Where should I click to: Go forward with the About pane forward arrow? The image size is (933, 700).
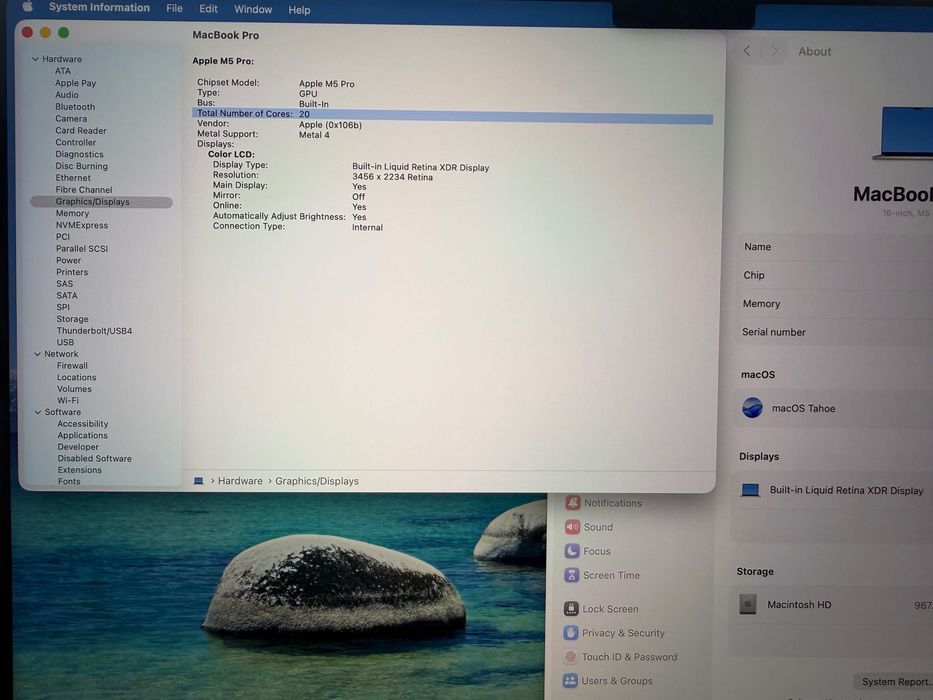(x=774, y=51)
